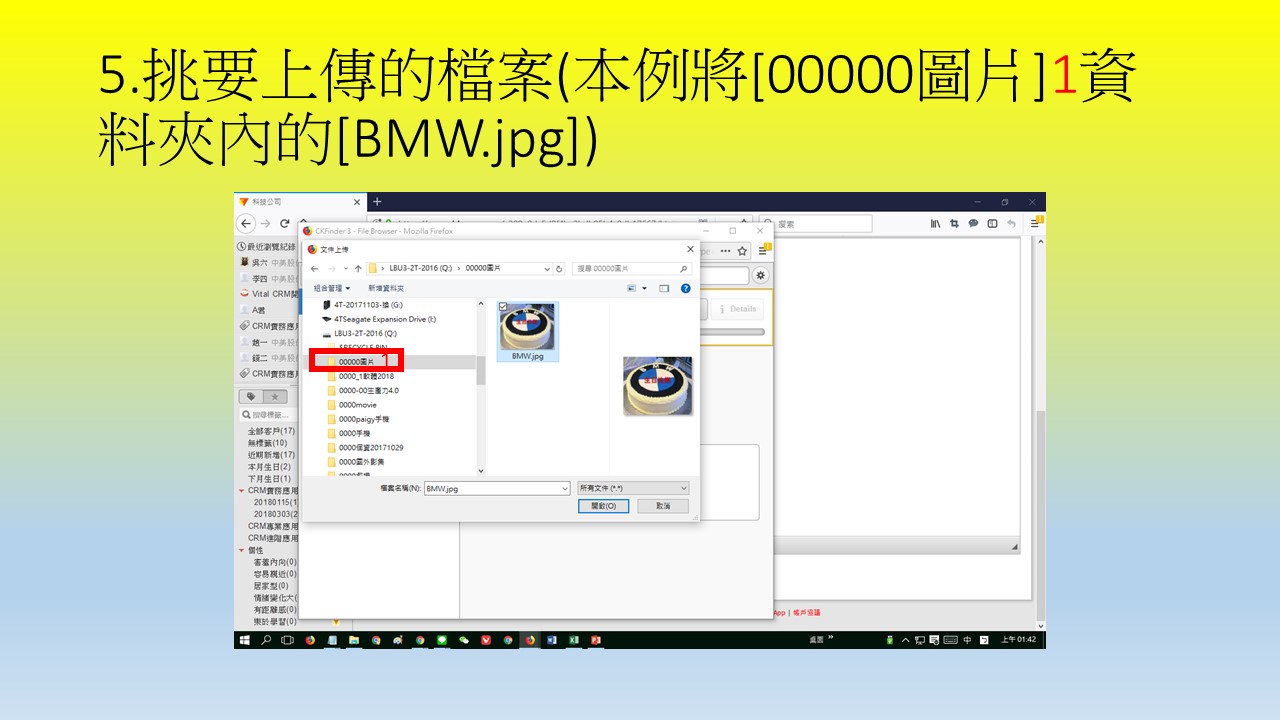
Task: Click 新增資料夾 in the file dialog toolbar
Action: pyautogui.click(x=386, y=288)
